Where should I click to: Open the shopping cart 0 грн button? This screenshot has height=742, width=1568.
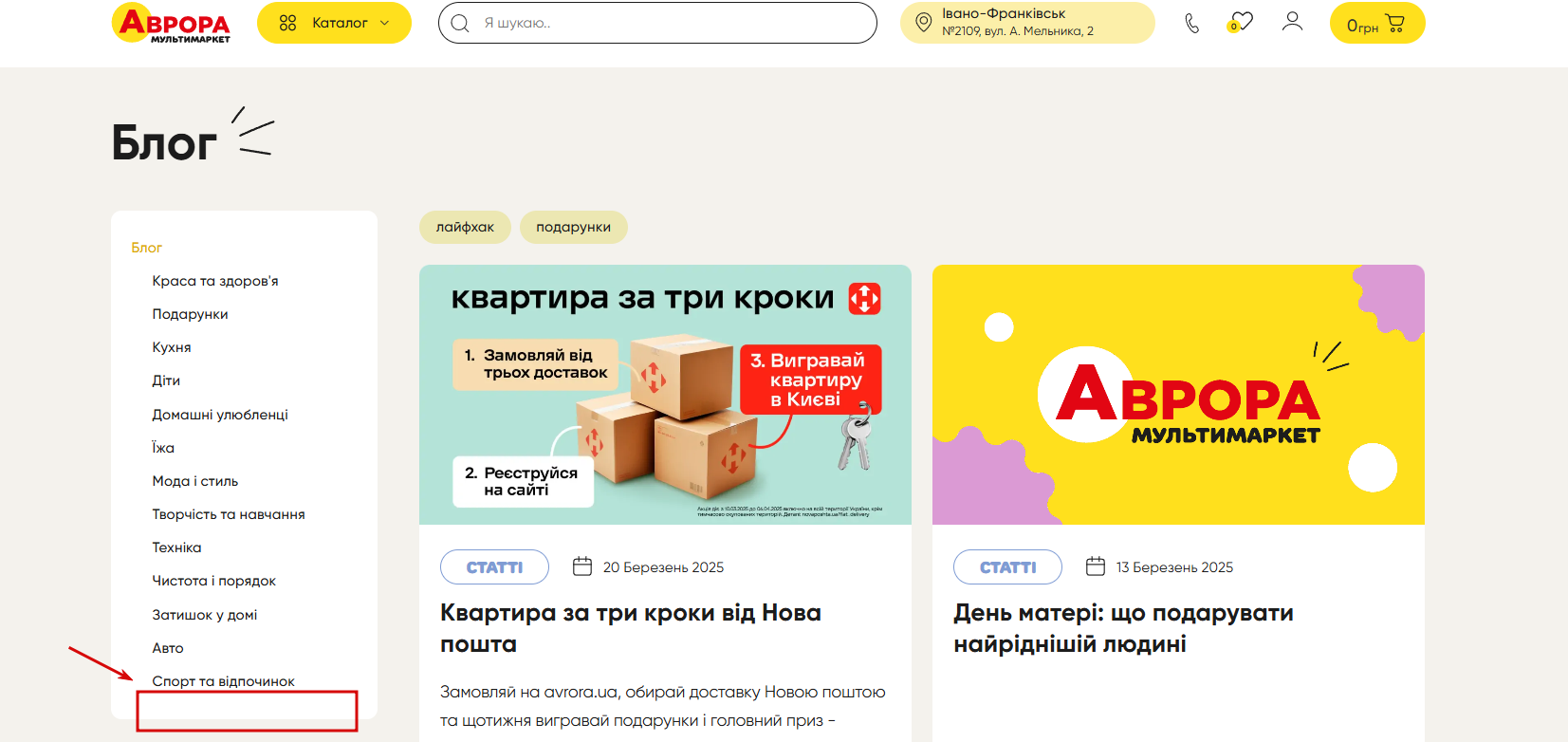point(1377,23)
